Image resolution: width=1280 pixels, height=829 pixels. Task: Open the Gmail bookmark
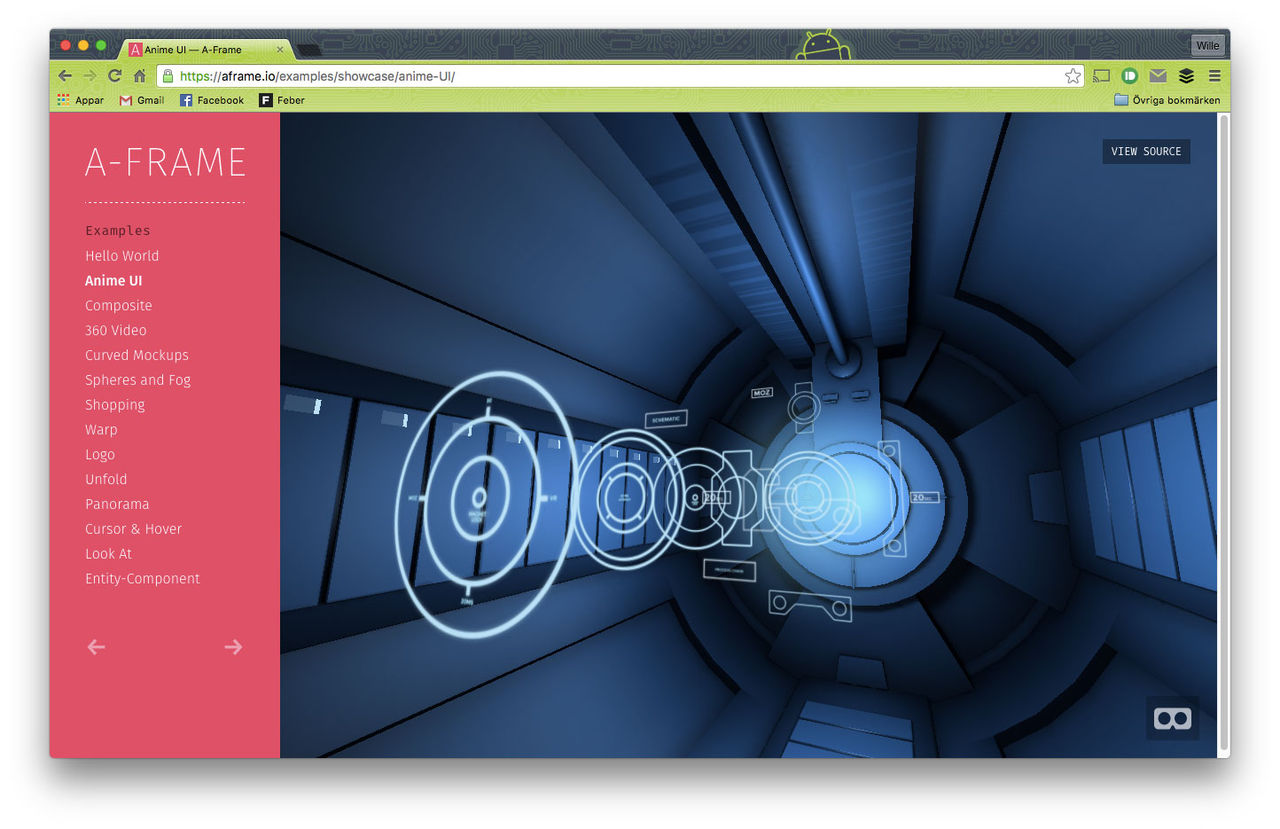coord(141,100)
